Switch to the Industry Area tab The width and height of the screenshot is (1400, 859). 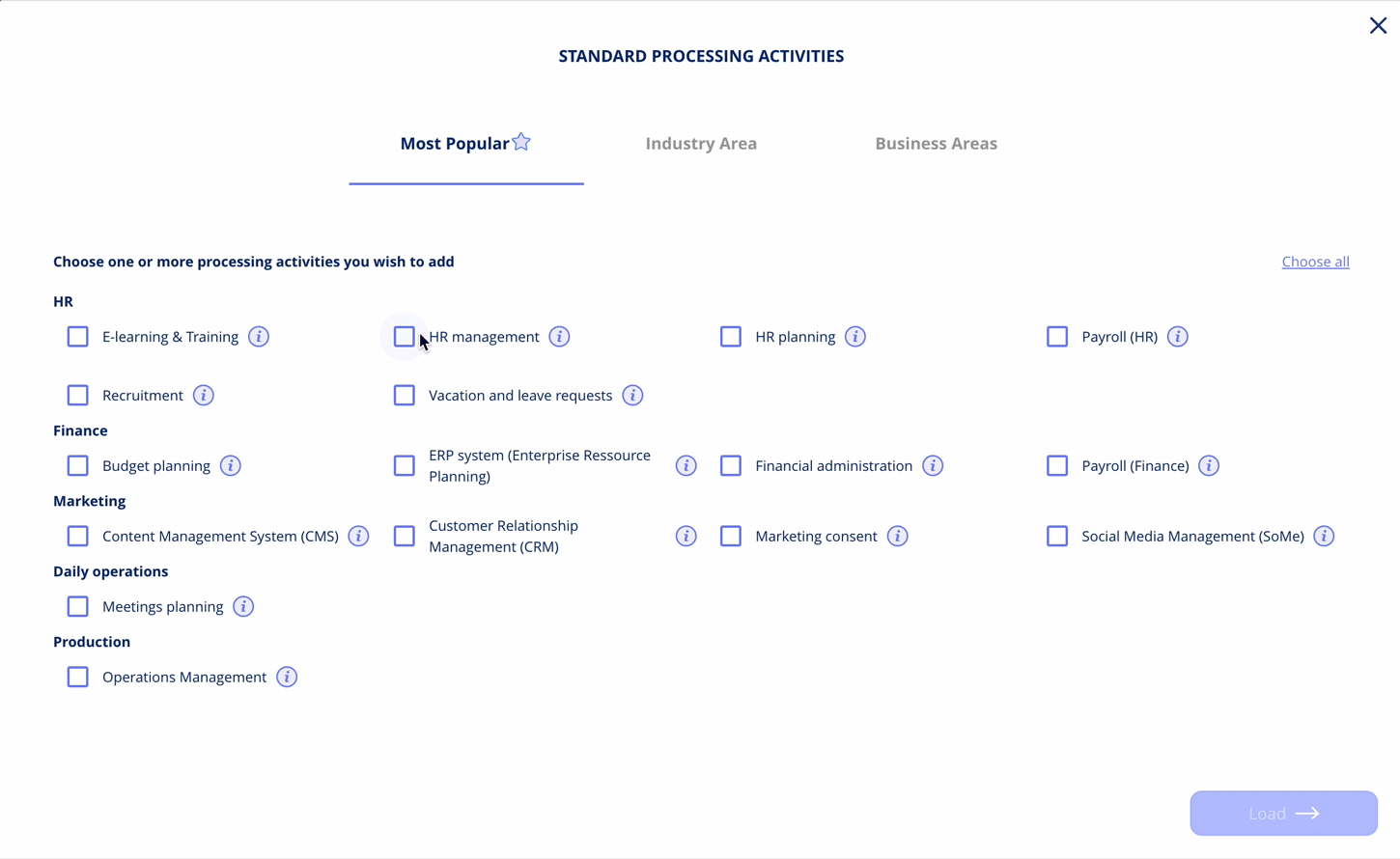point(701,143)
